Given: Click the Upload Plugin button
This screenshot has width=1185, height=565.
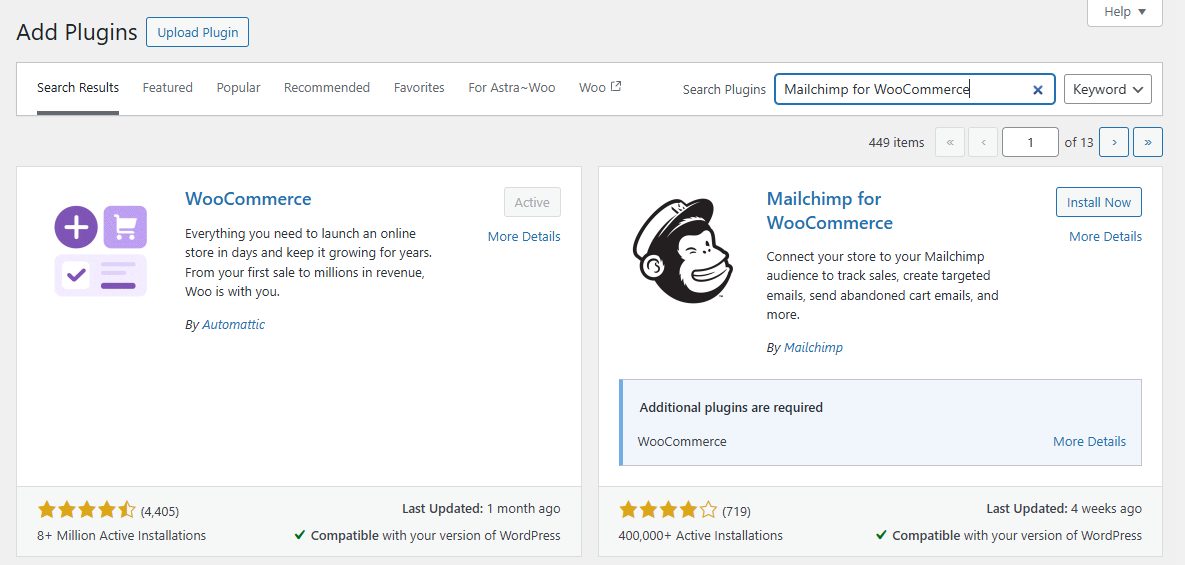Looking at the screenshot, I should (197, 32).
